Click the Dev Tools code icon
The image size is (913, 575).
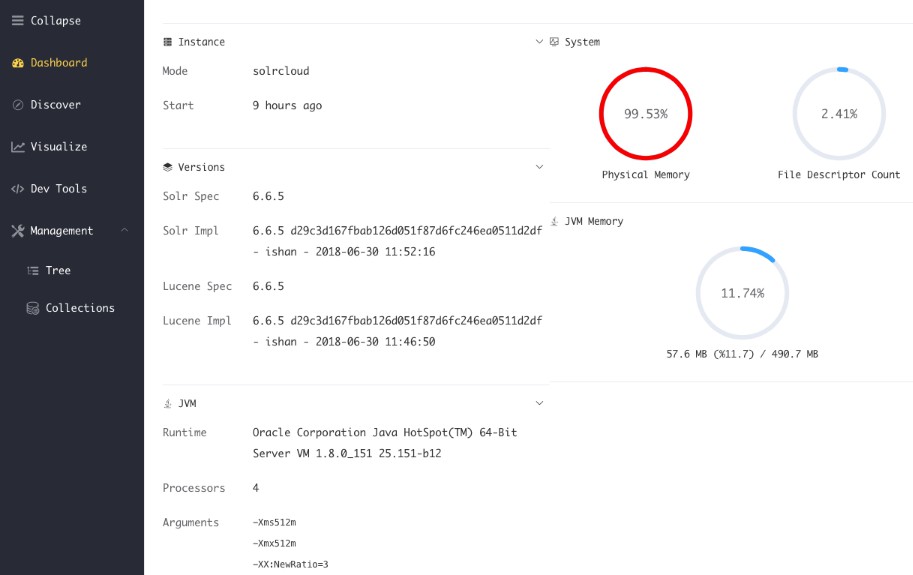[x=17, y=189]
